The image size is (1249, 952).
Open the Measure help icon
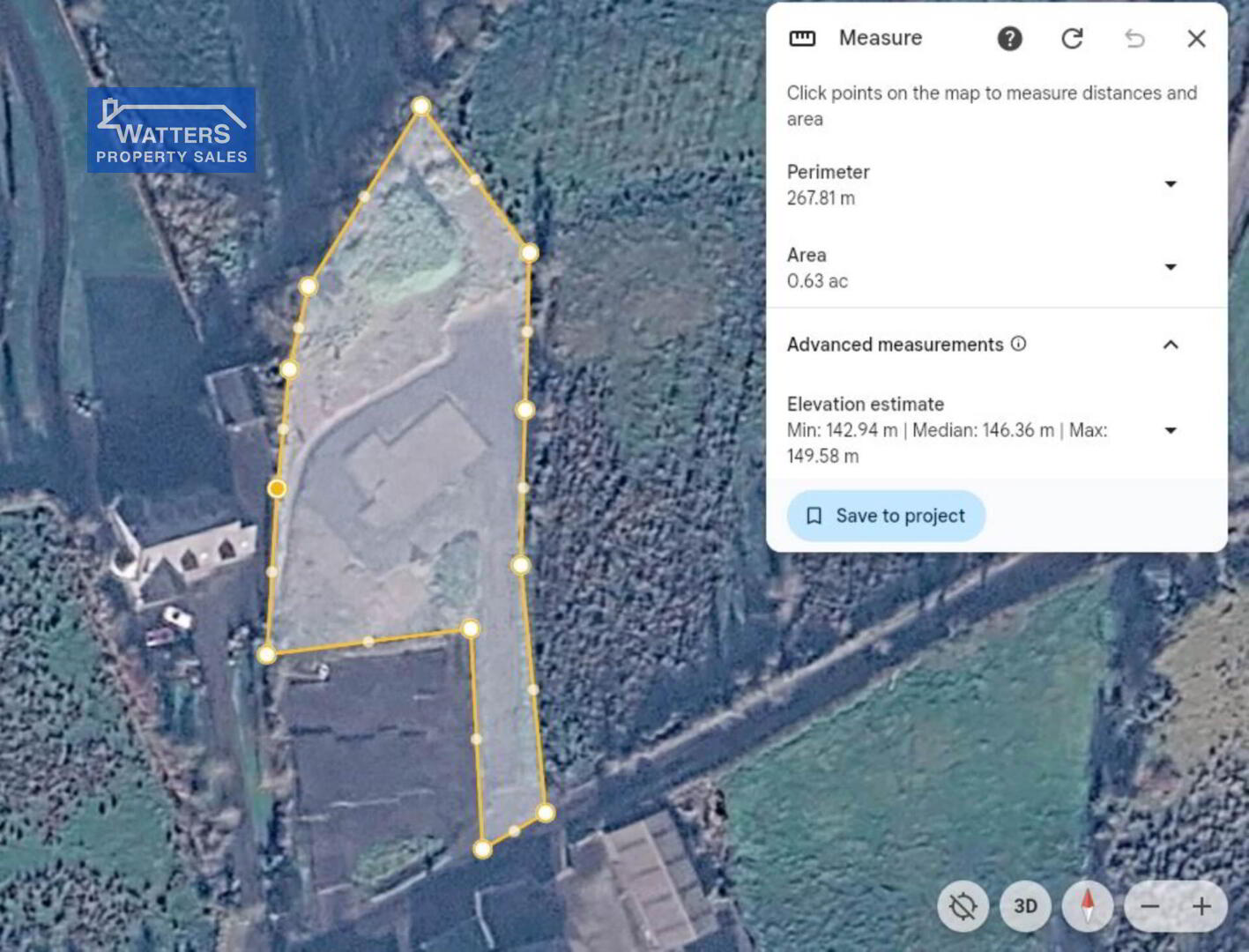click(x=1009, y=39)
